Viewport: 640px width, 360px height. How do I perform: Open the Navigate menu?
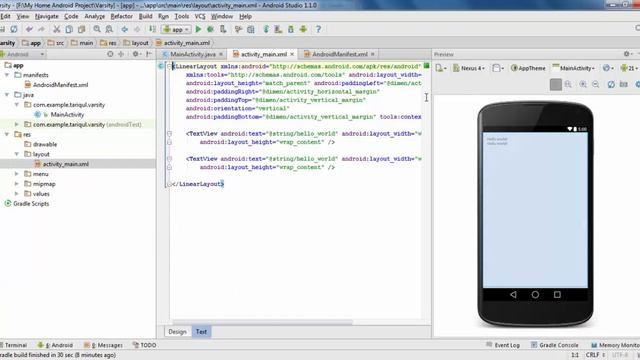click(x=47, y=16)
